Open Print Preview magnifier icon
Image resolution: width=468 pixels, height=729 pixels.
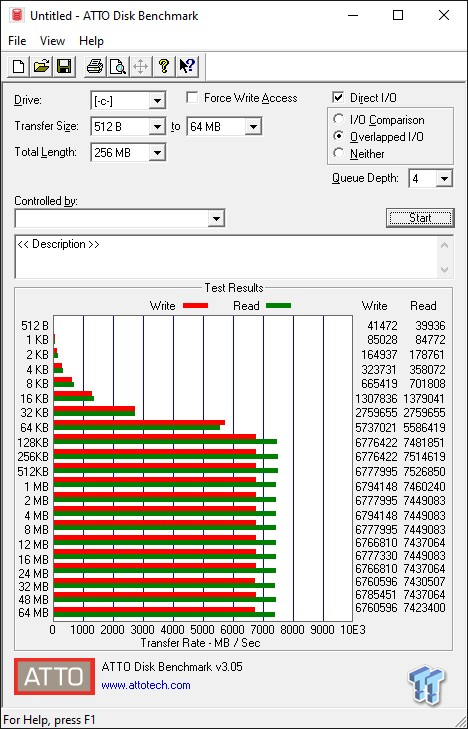point(117,66)
